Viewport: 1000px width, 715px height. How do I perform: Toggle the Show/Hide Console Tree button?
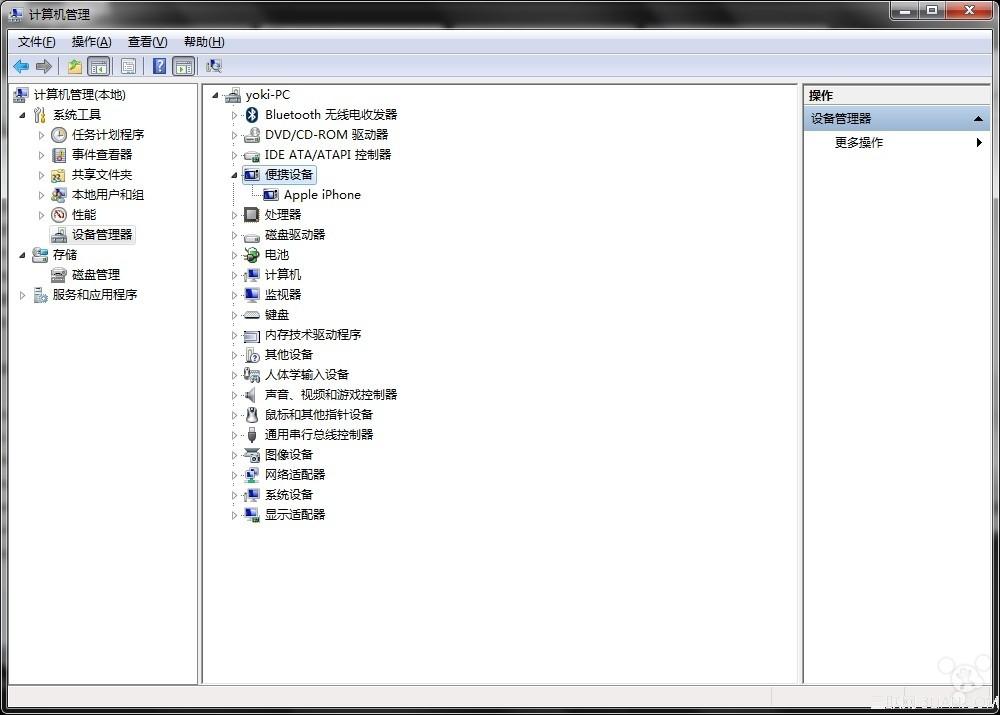[x=98, y=66]
